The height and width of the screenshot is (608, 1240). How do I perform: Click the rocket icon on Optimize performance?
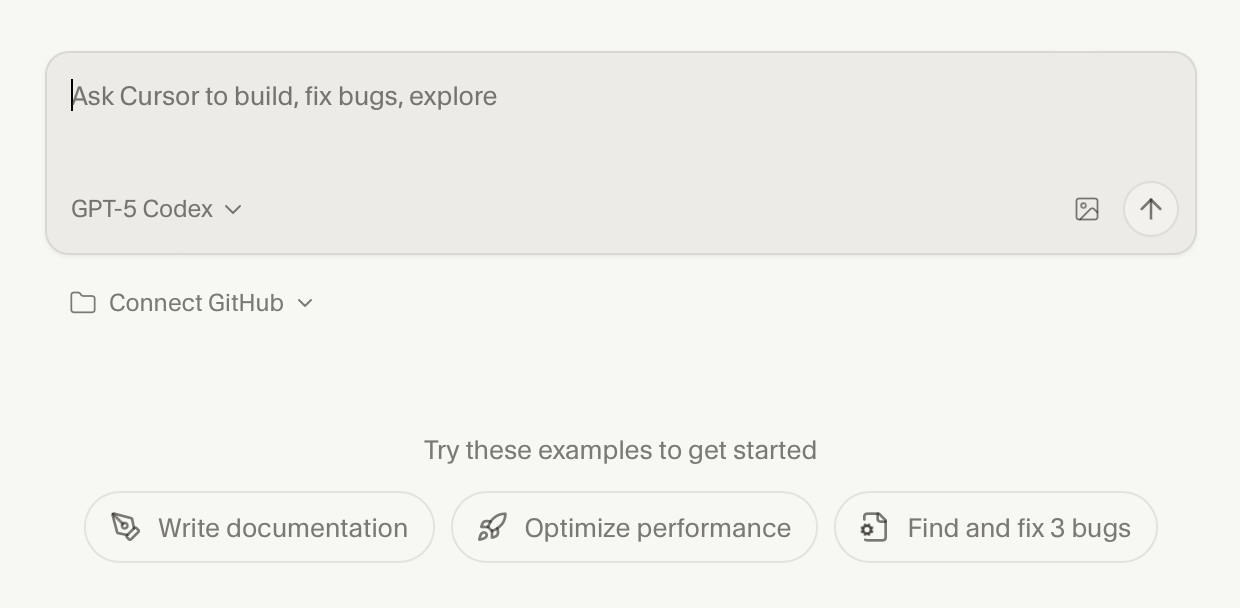[x=492, y=527]
